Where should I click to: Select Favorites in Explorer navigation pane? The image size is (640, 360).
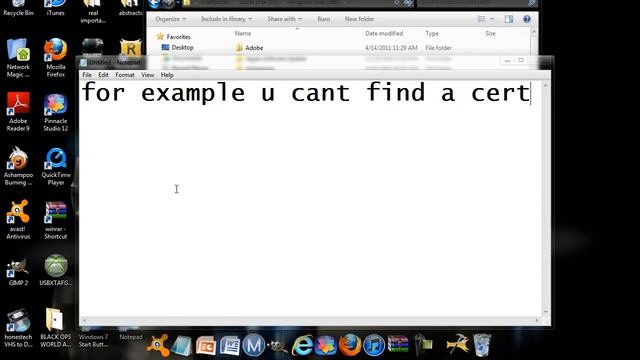tap(174, 37)
